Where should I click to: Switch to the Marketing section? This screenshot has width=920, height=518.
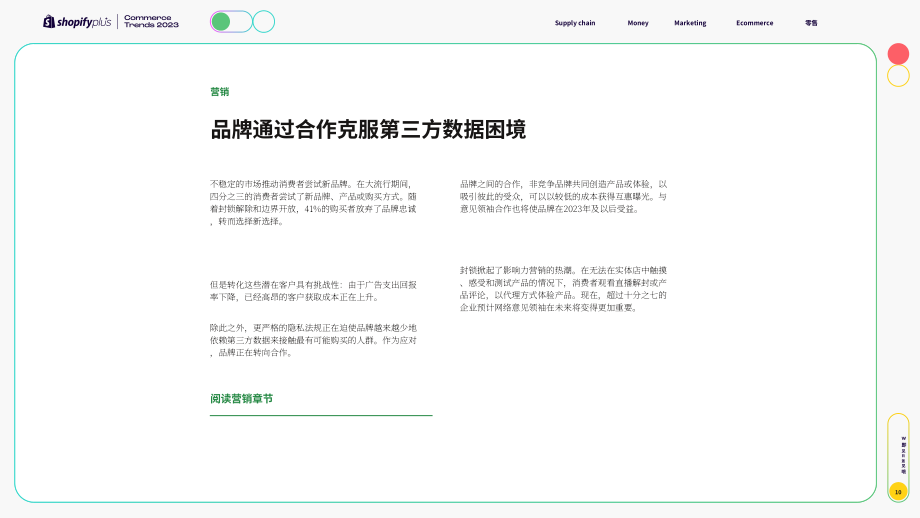[x=690, y=23]
